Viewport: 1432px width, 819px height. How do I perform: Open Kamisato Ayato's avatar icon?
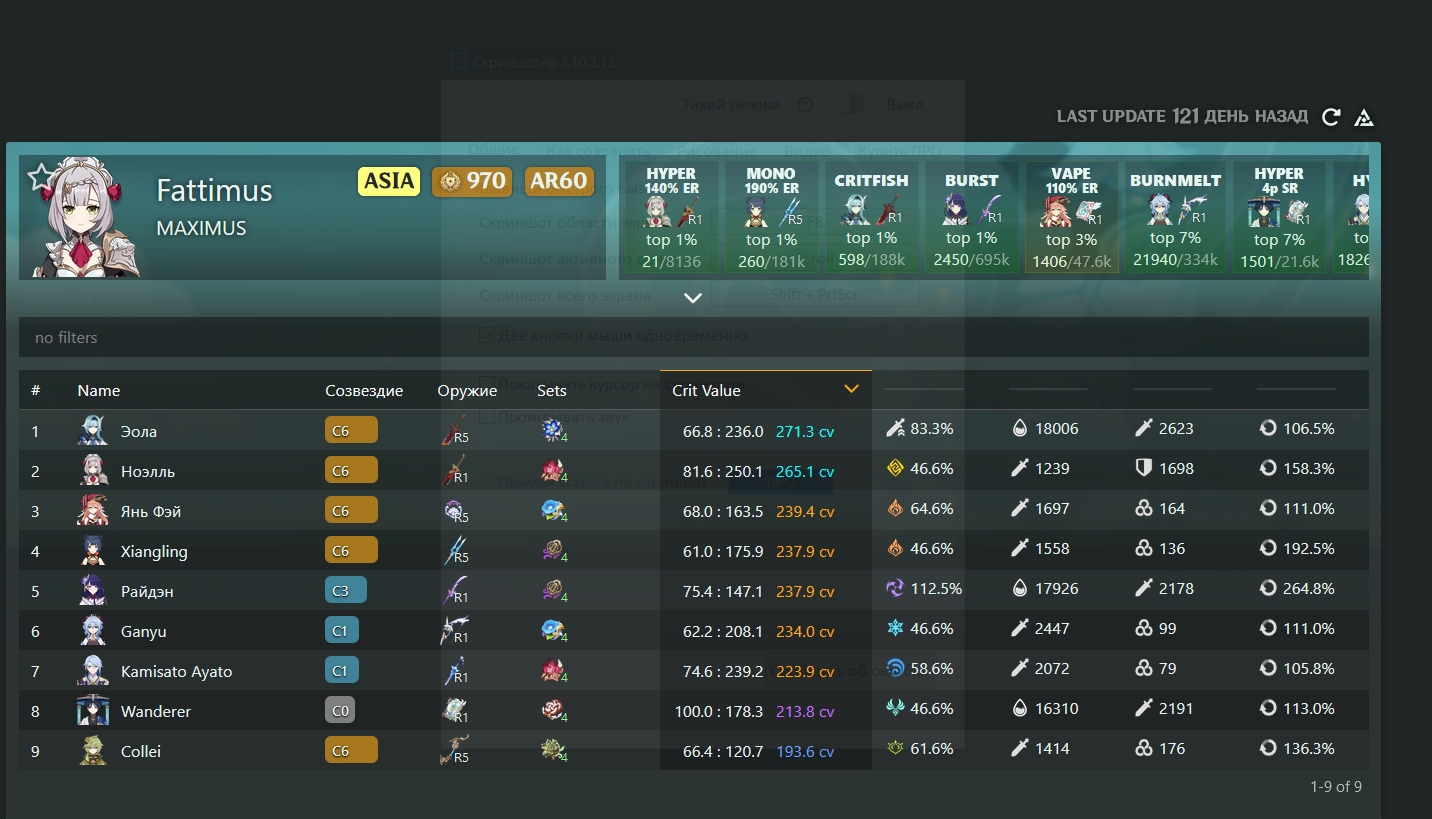[93, 671]
